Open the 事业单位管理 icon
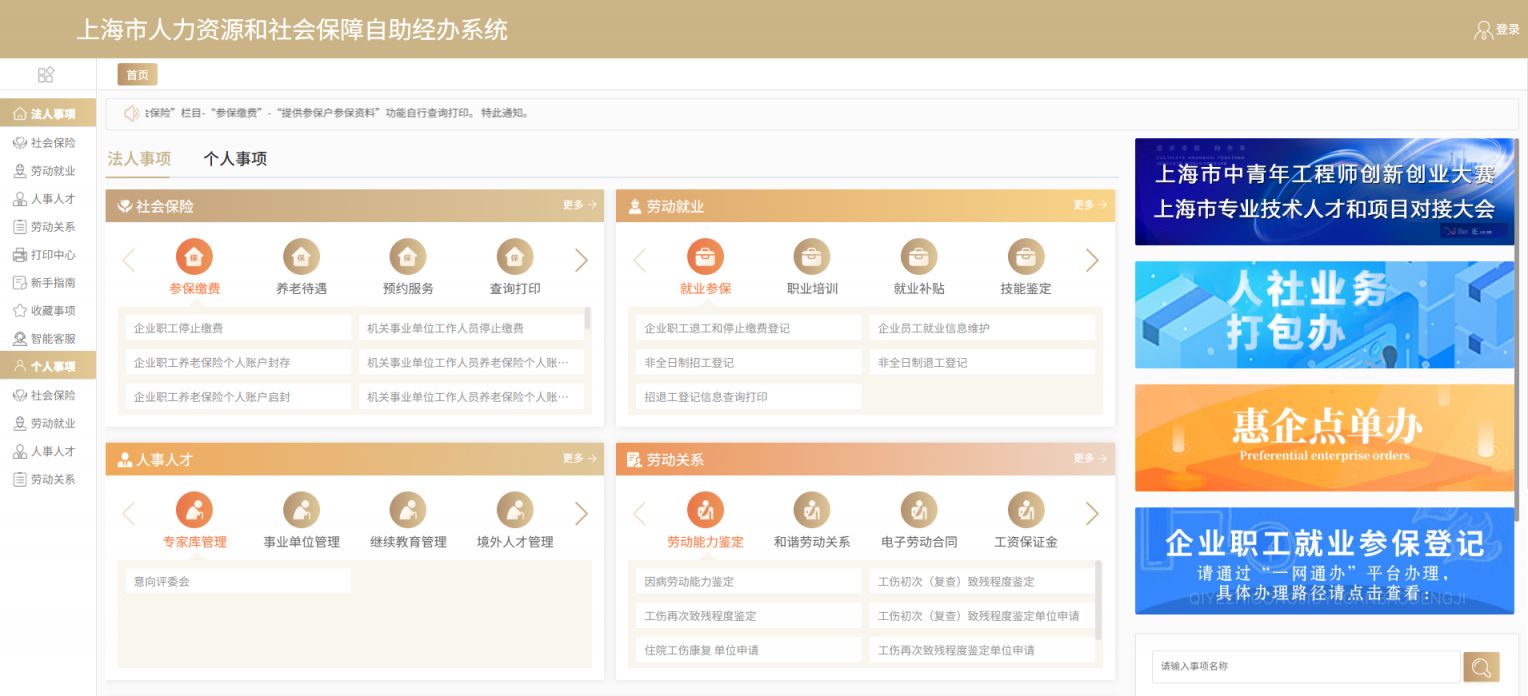 (x=301, y=510)
